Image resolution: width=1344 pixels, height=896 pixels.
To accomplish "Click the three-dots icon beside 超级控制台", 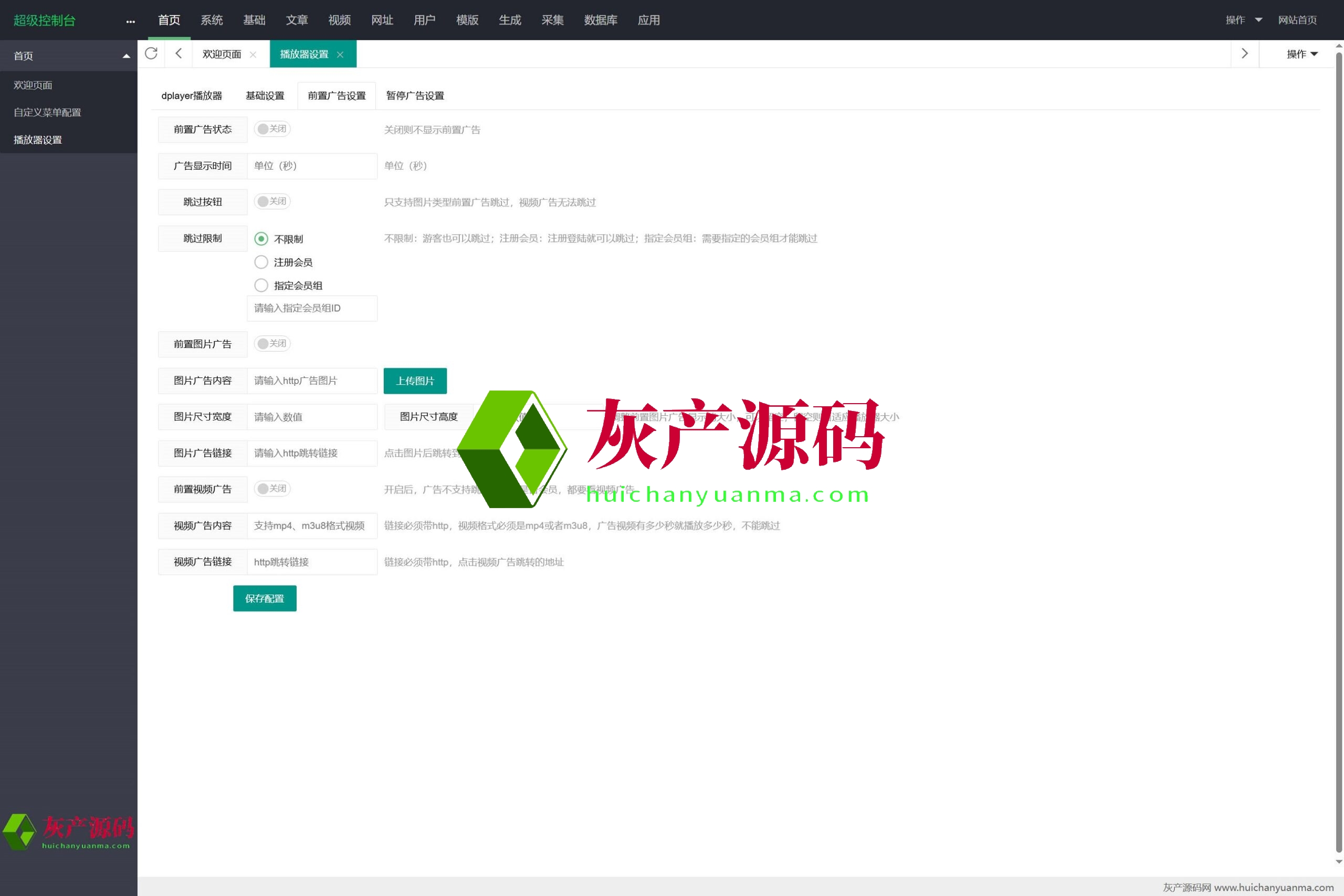I will [130, 21].
